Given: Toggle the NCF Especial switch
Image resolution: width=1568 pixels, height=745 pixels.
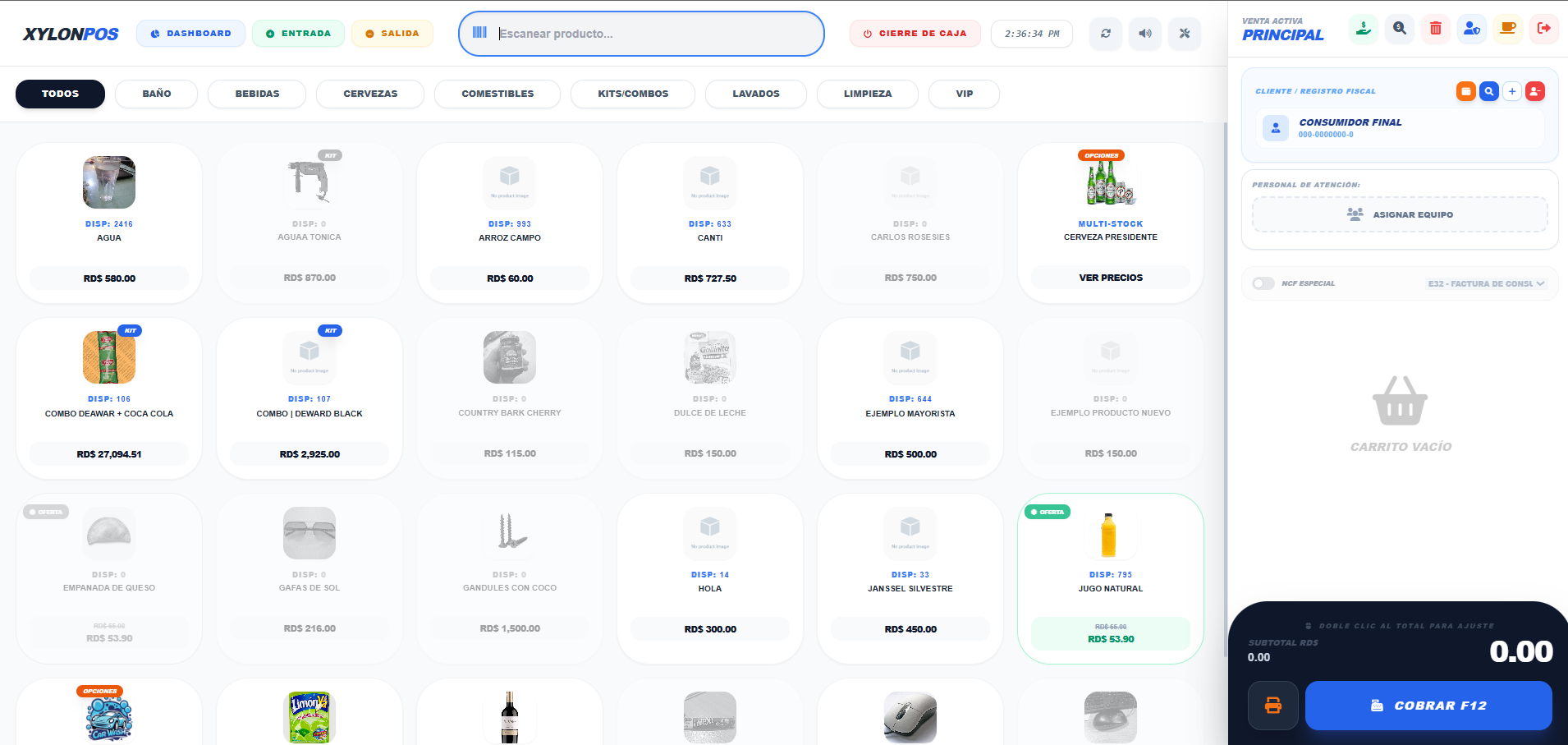Looking at the screenshot, I should pos(1263,283).
